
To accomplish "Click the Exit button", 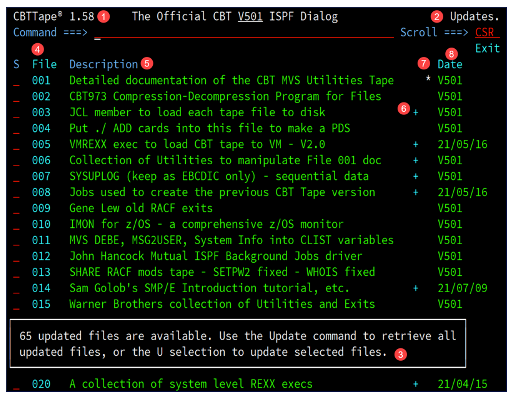I will coord(487,49).
